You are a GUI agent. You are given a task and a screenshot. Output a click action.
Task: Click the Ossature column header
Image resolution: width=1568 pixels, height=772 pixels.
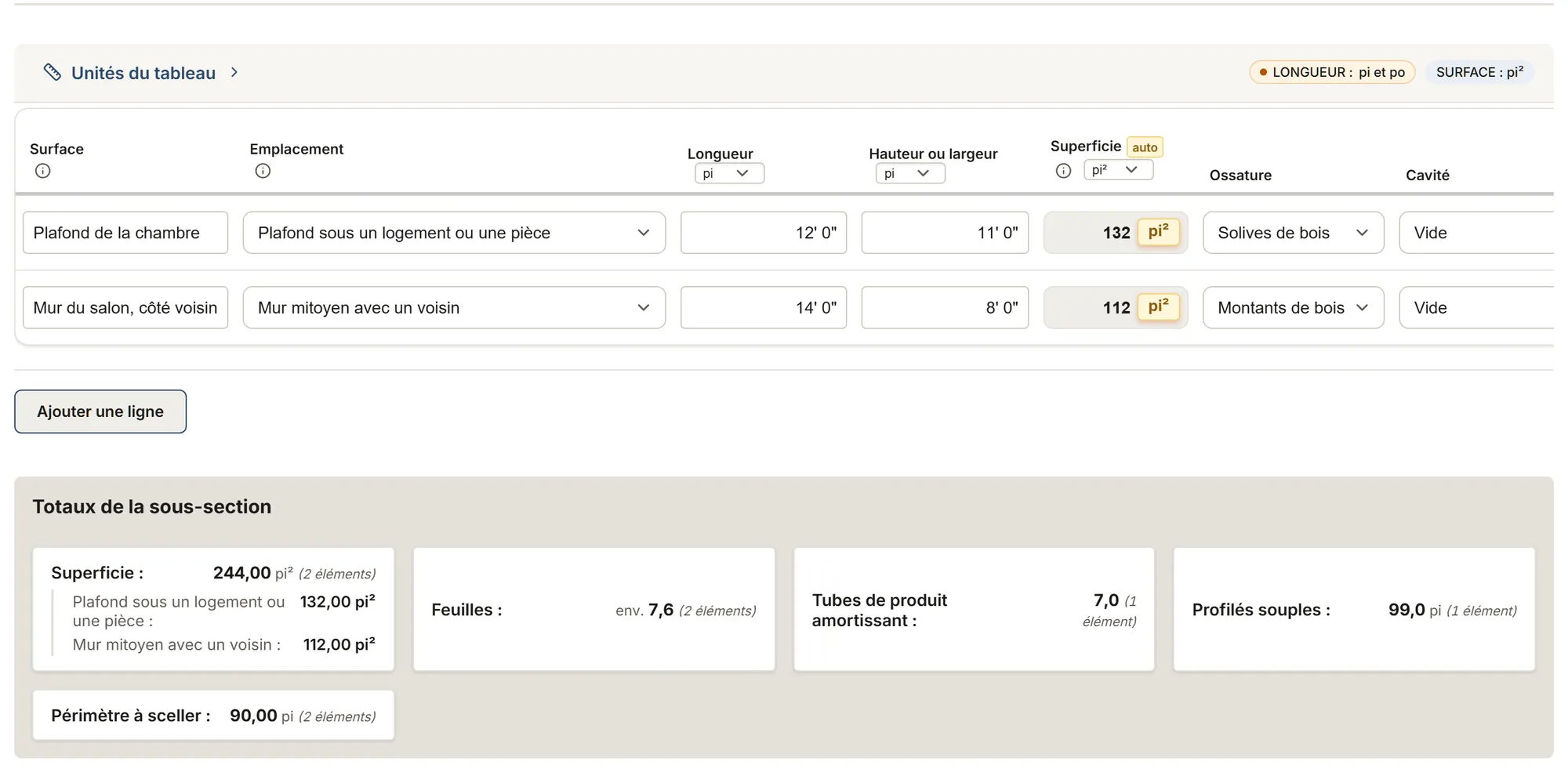click(1240, 176)
